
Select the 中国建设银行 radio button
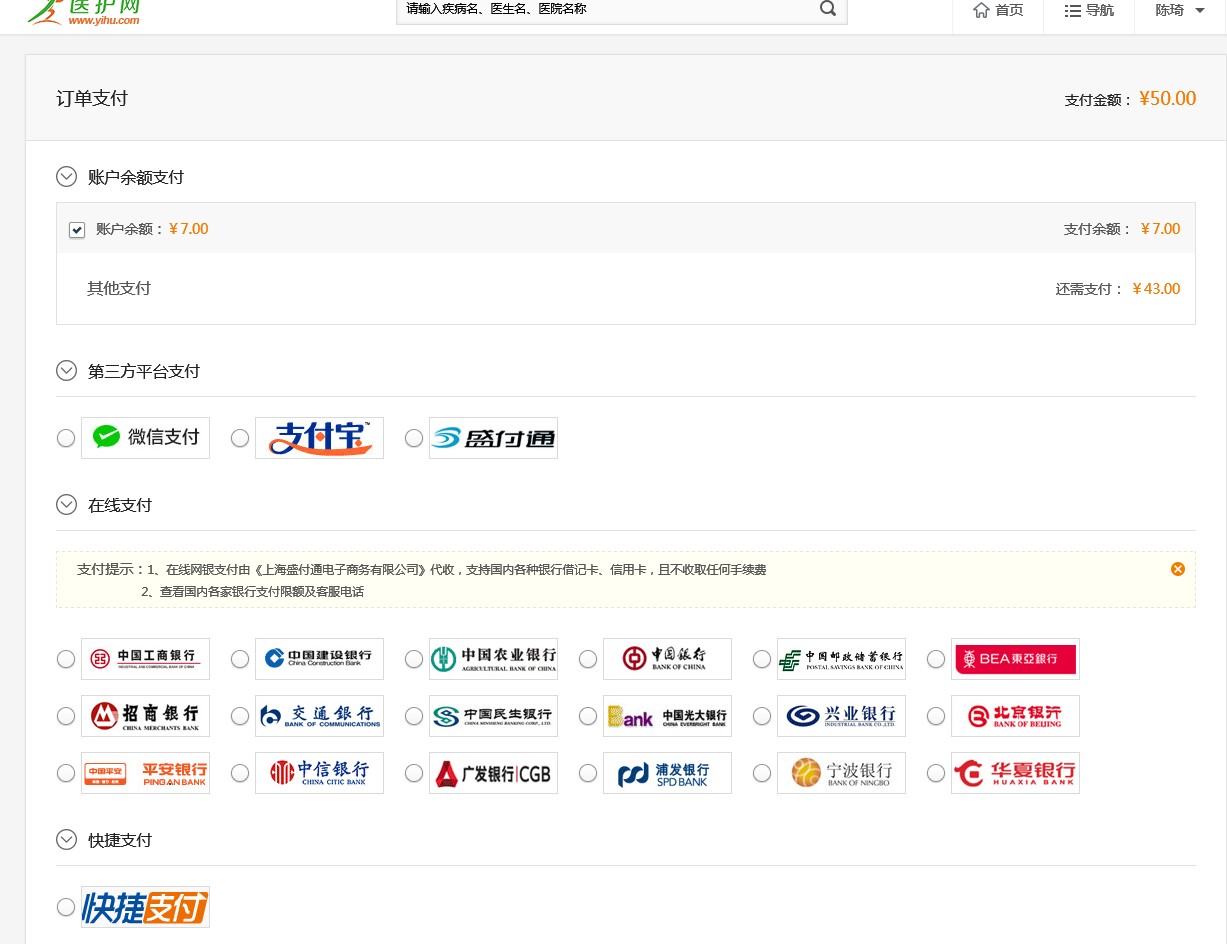[x=240, y=659]
